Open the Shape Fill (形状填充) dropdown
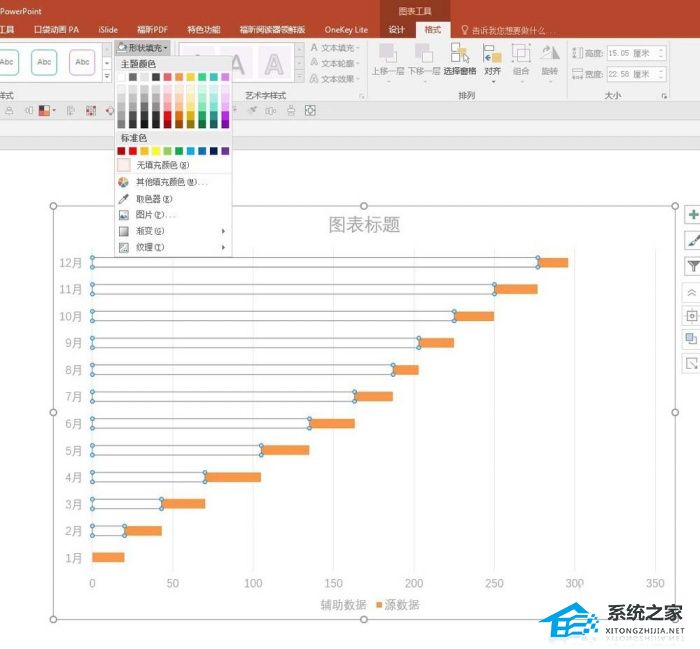Image resolution: width=700 pixels, height=649 pixels. (143, 47)
